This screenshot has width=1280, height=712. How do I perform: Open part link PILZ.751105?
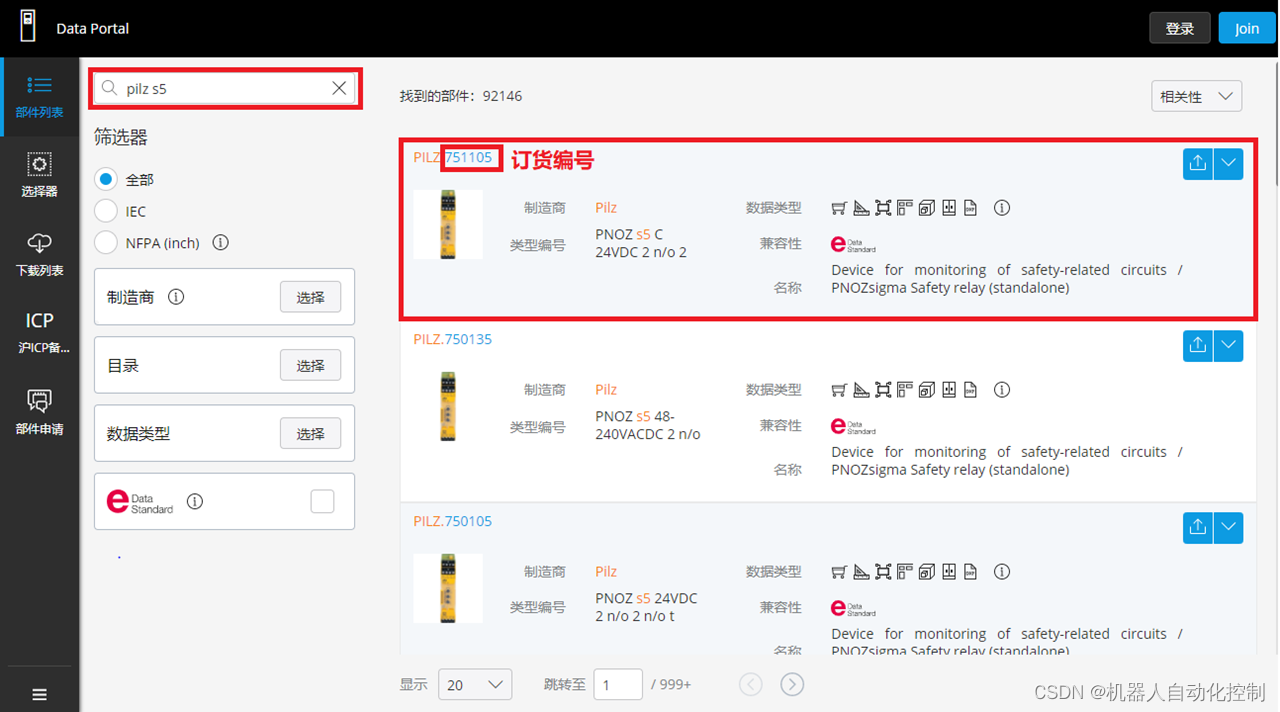452,157
